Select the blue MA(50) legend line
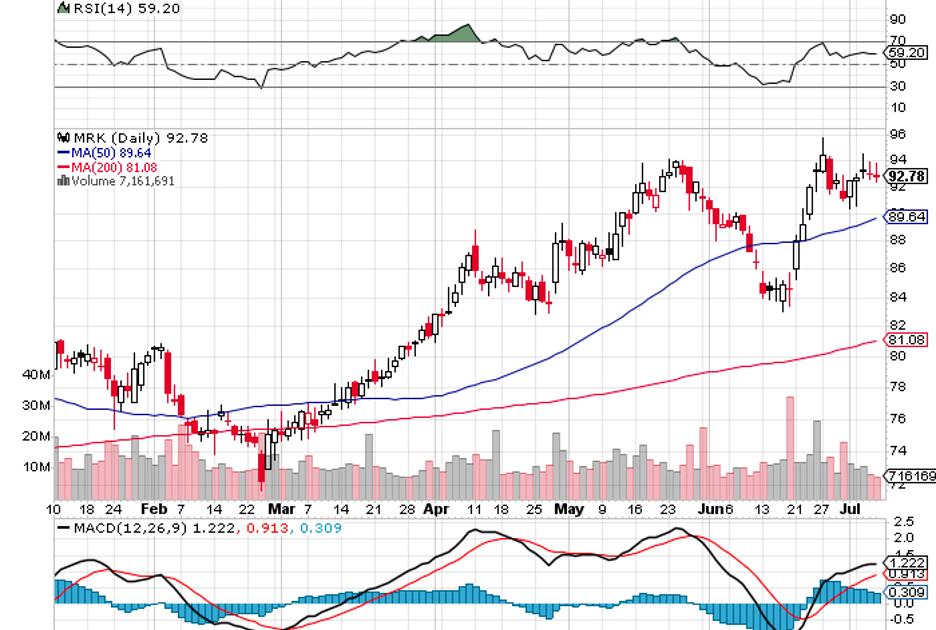 (64, 153)
